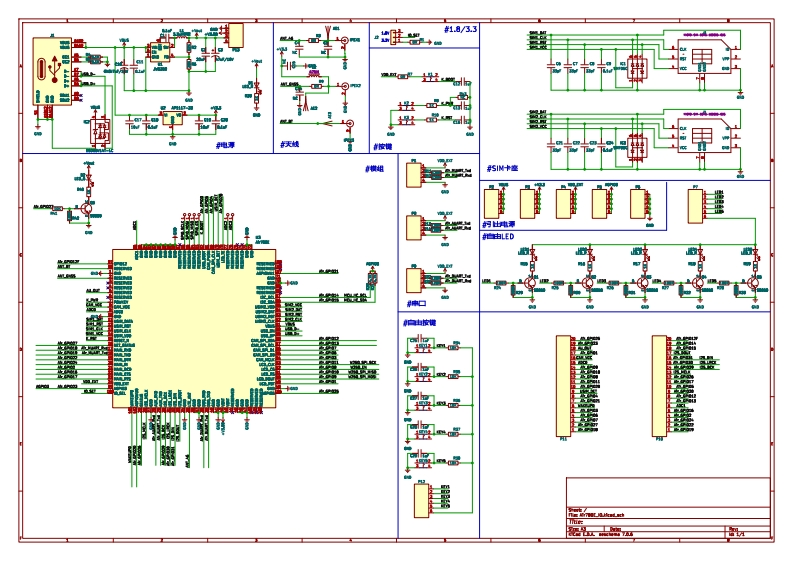The width and height of the screenshot is (793, 561).
Task: Click the #天线 section label
Action: click(289, 145)
